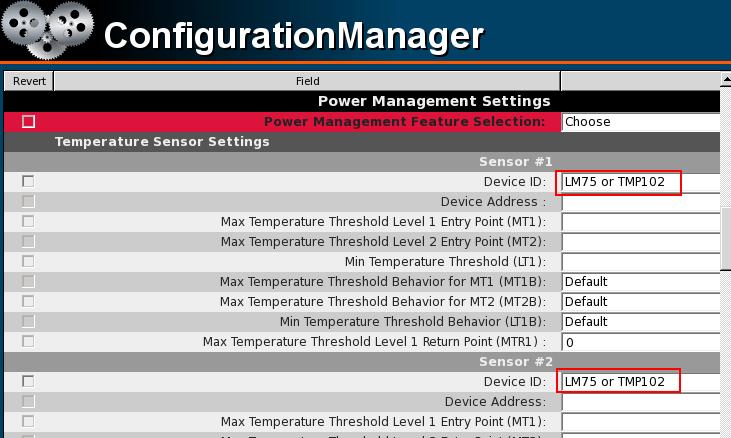Check Power Management Feature Selection revert box

[x=28, y=122]
